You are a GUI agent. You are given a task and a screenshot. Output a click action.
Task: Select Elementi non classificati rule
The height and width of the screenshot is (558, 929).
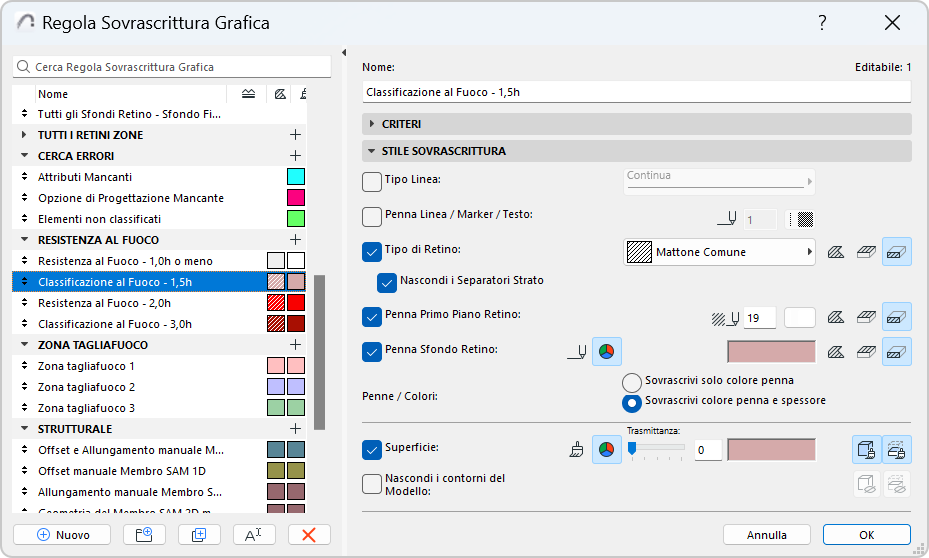pos(99,219)
